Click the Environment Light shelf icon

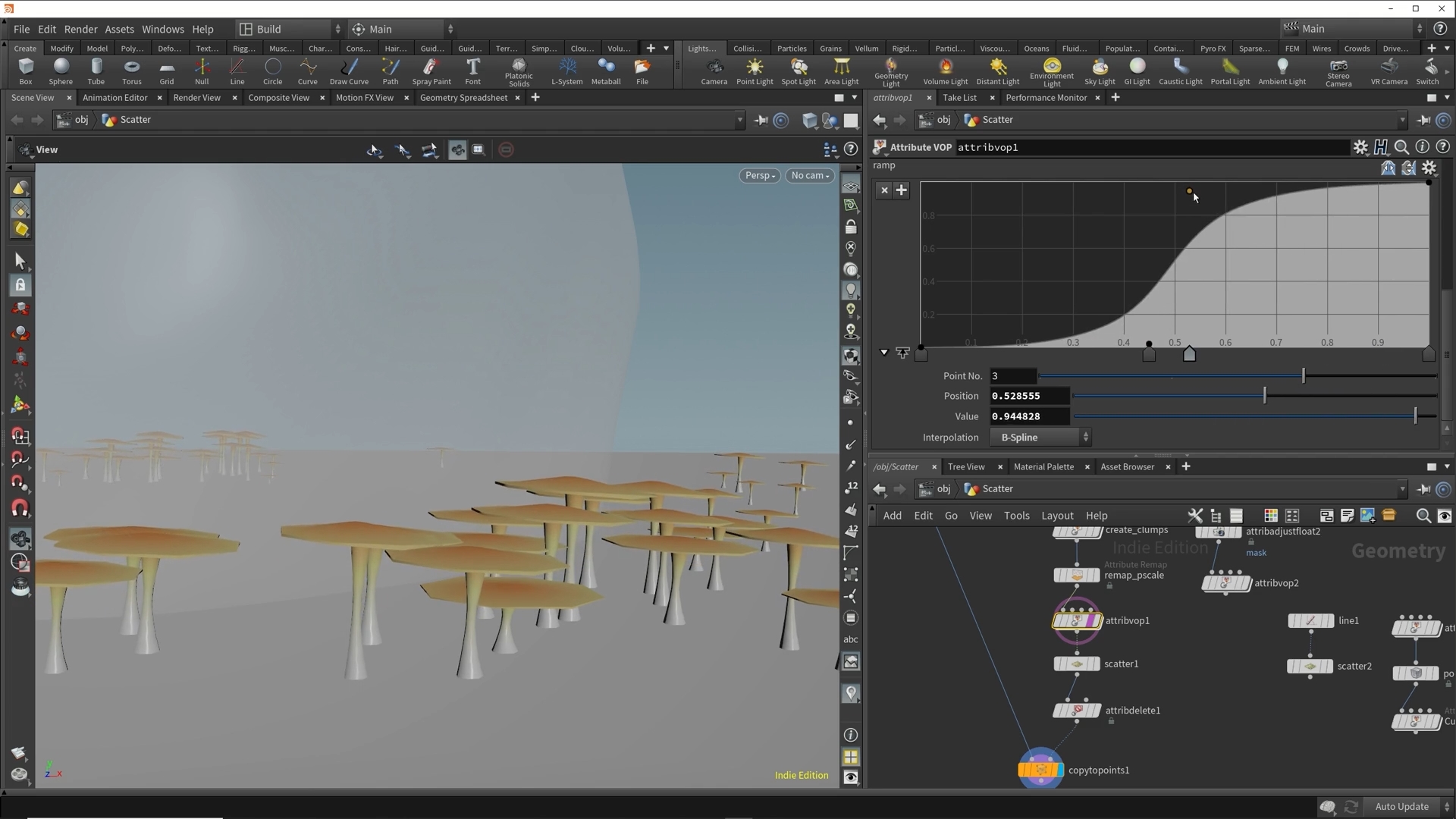click(1051, 71)
